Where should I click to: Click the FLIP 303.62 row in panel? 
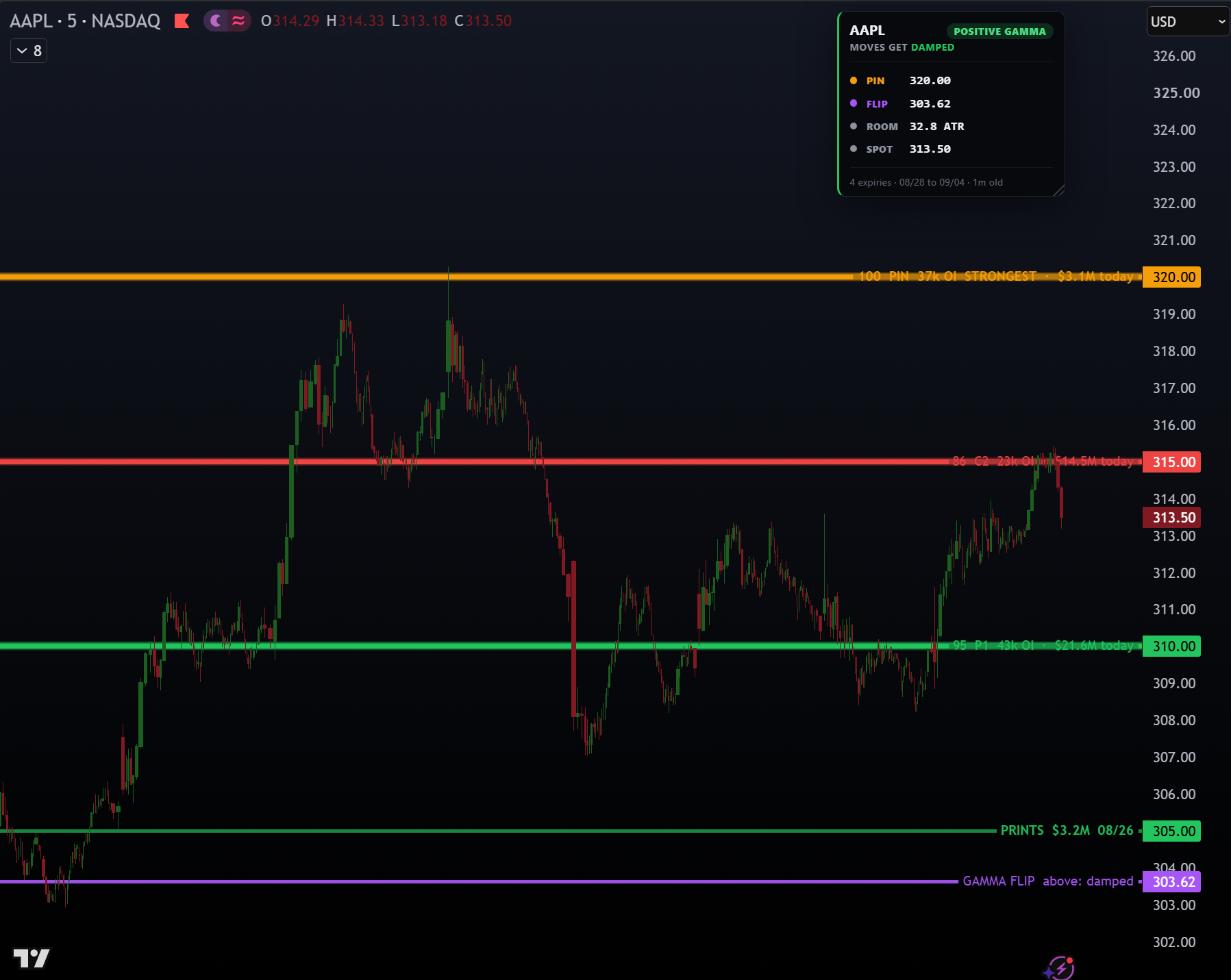coord(951,104)
